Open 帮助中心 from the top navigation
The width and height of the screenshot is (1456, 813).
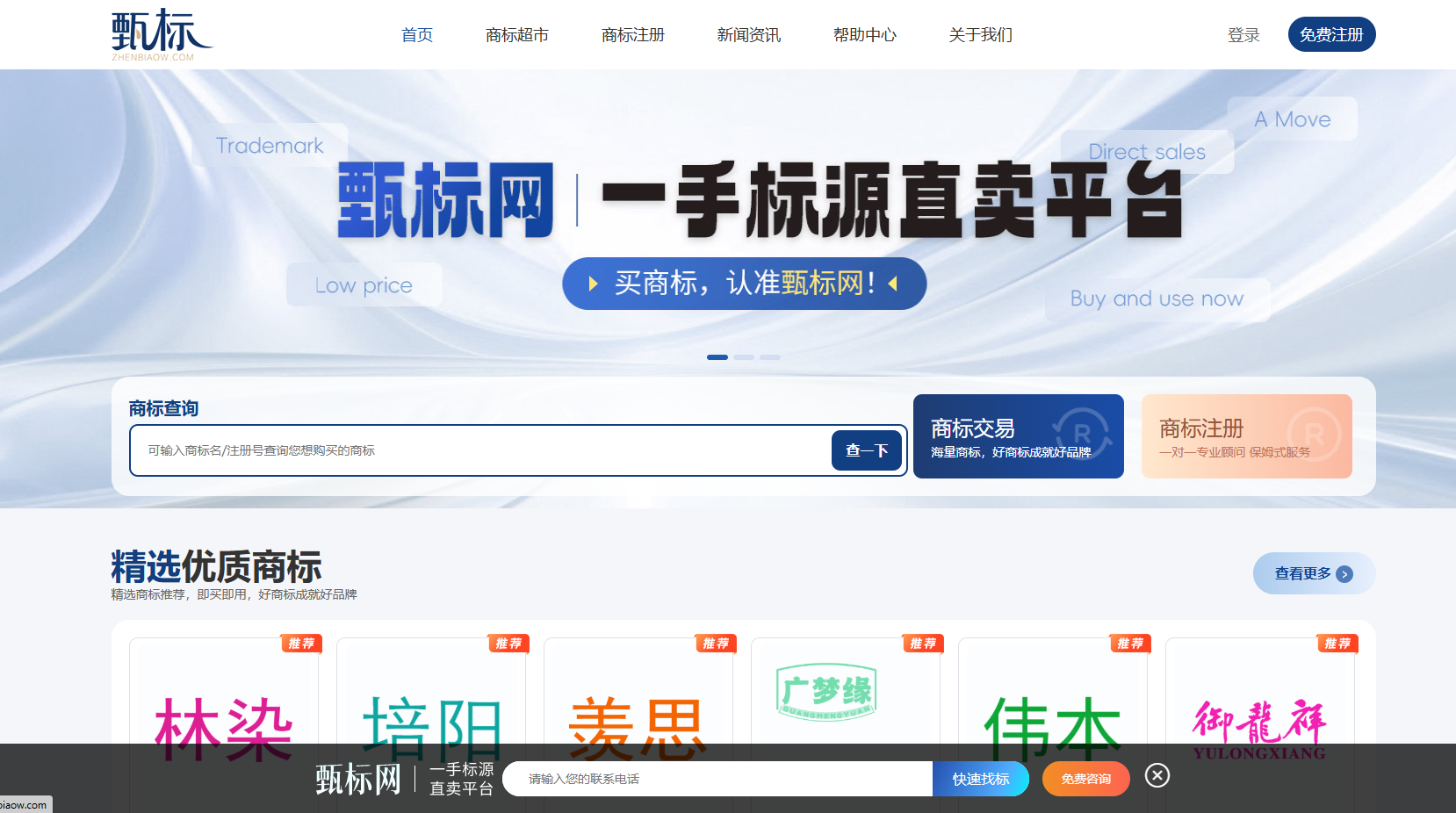pos(864,35)
